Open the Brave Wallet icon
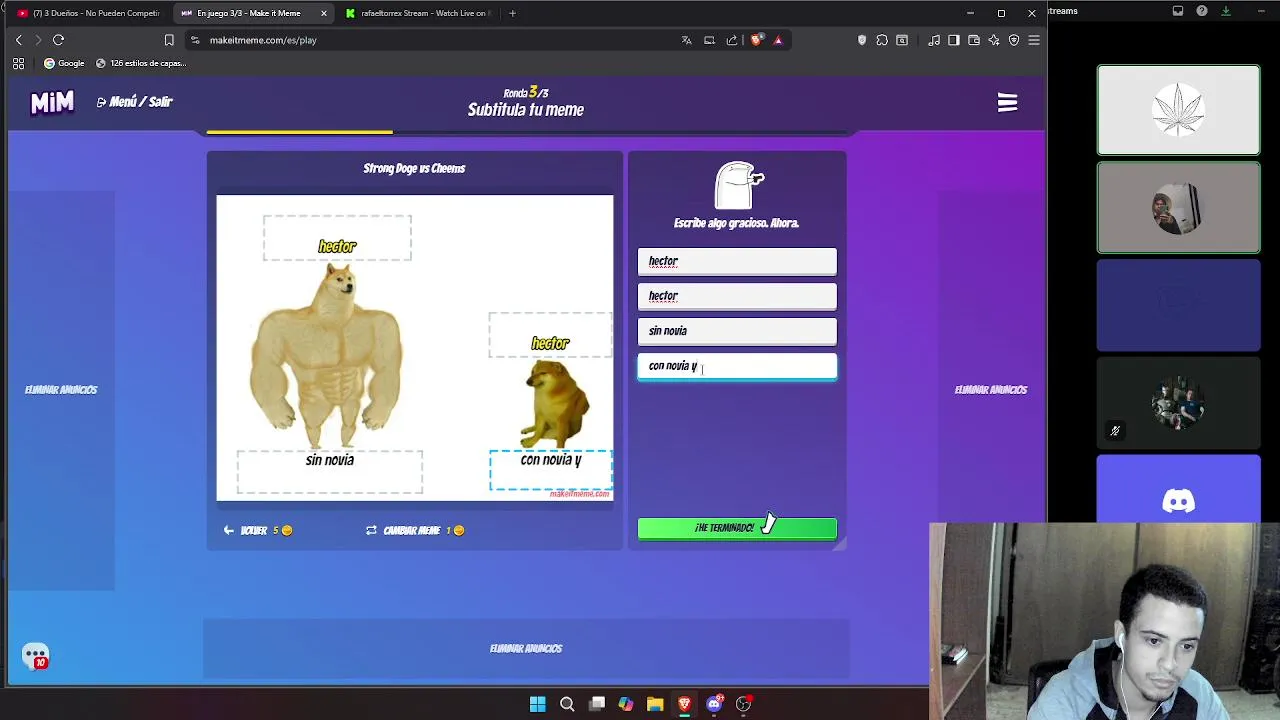The image size is (1280, 720). tap(974, 40)
